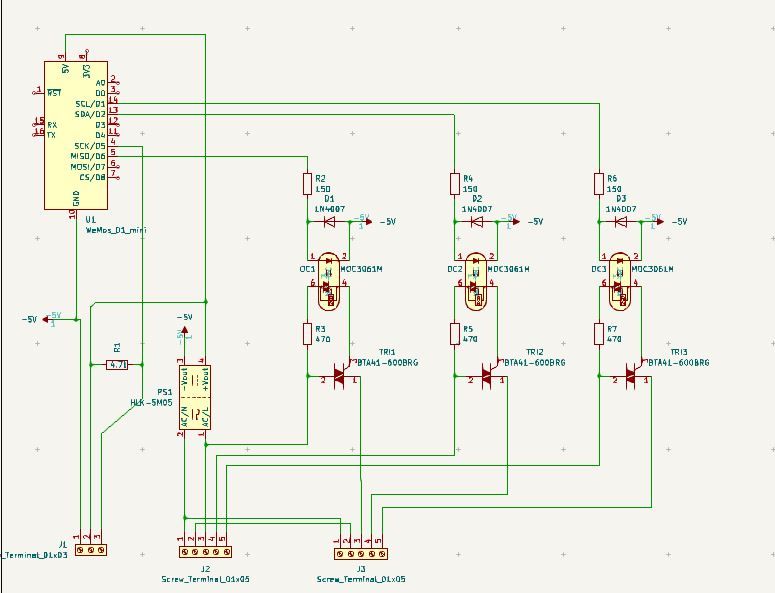Select optocoupler OC3 symbol
Screen dimensions: 775x593
[620, 282]
